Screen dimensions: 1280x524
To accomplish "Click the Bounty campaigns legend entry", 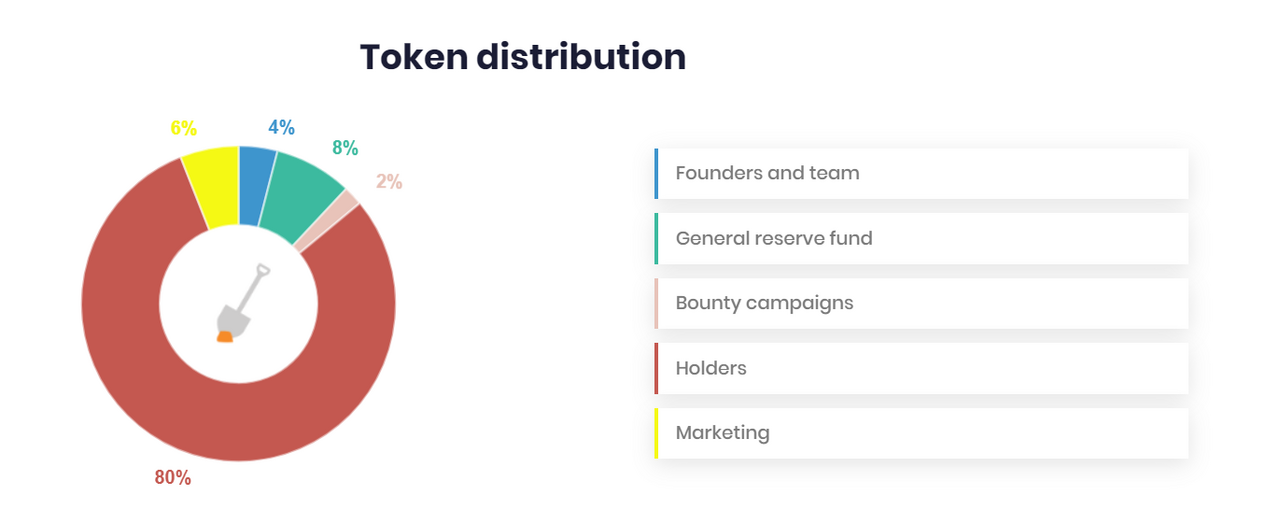I will 764,303.
